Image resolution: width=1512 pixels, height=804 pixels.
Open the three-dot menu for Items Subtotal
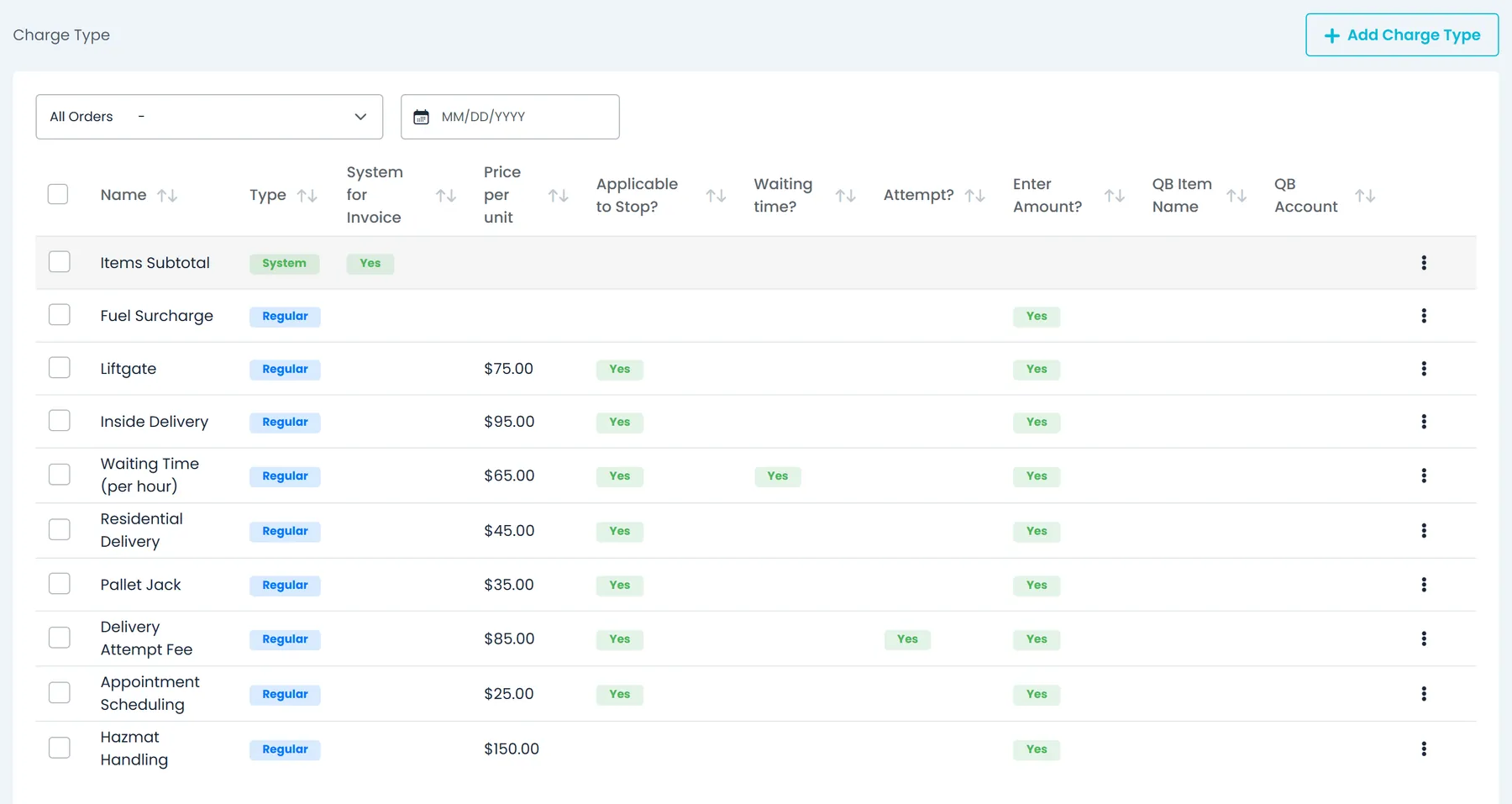pyautogui.click(x=1424, y=263)
